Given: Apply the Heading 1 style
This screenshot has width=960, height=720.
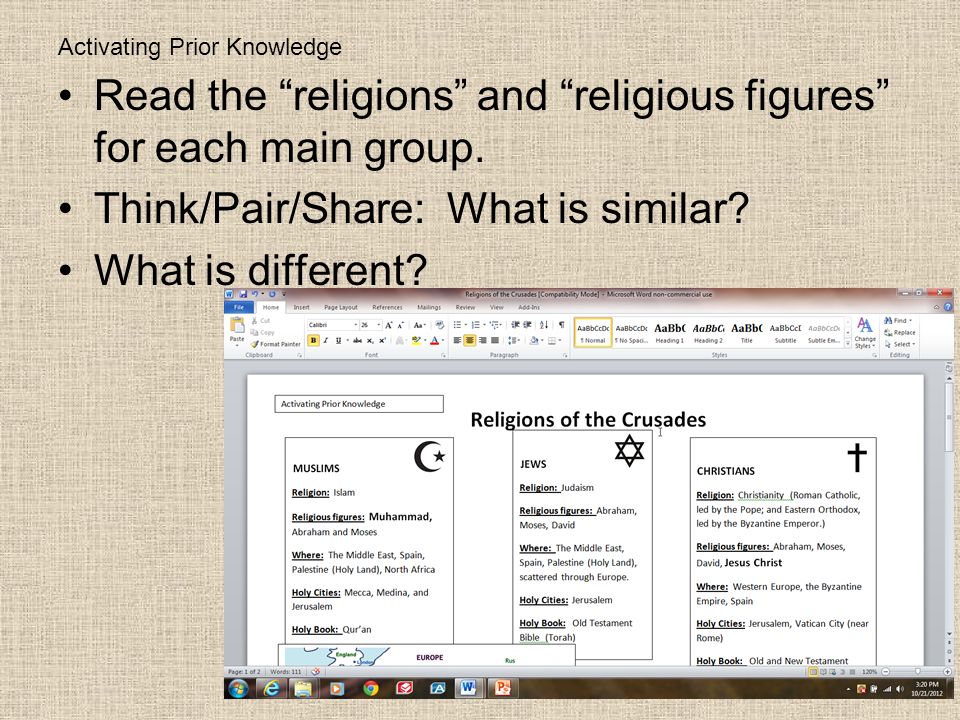Looking at the screenshot, I should coord(669,334).
